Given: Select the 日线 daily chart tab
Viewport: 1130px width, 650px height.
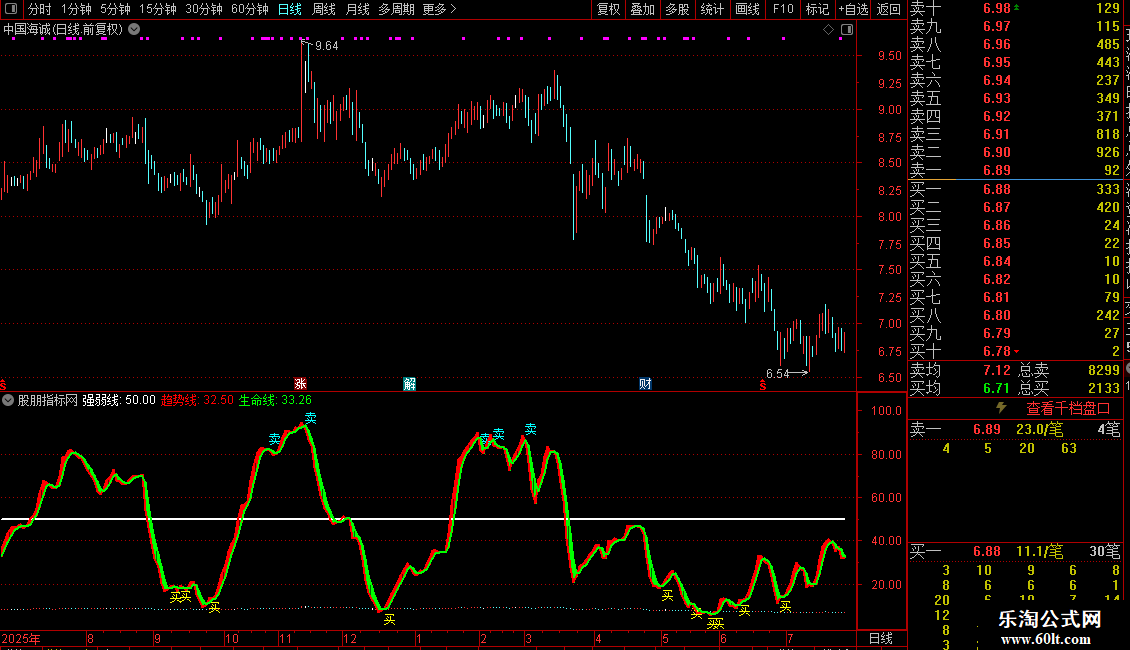Looking at the screenshot, I should click(x=290, y=9).
